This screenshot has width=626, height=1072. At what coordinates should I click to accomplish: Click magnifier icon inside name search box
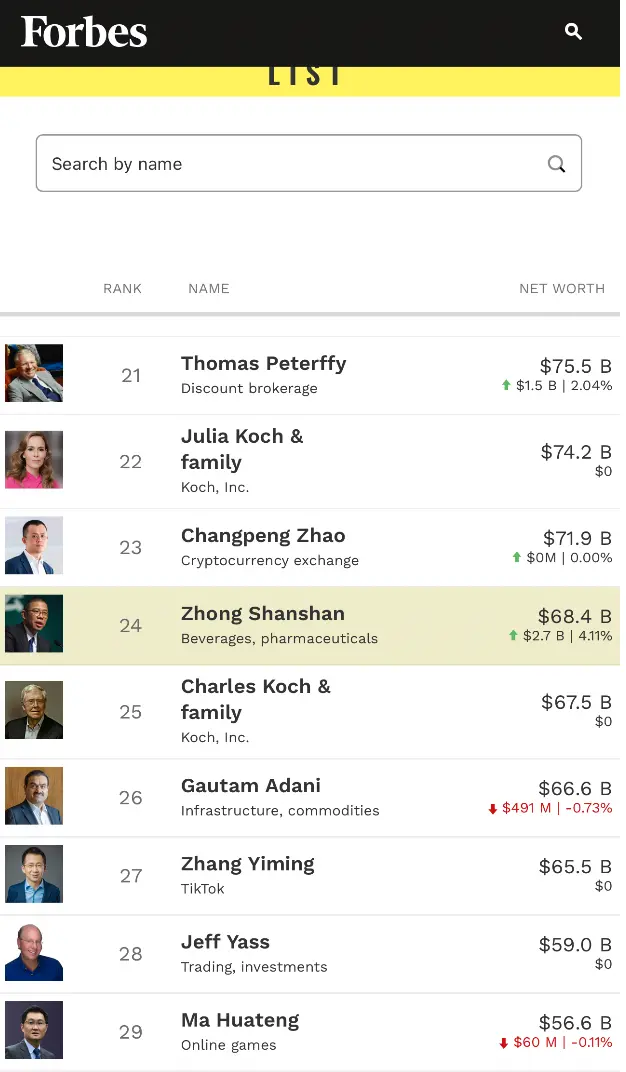(557, 164)
